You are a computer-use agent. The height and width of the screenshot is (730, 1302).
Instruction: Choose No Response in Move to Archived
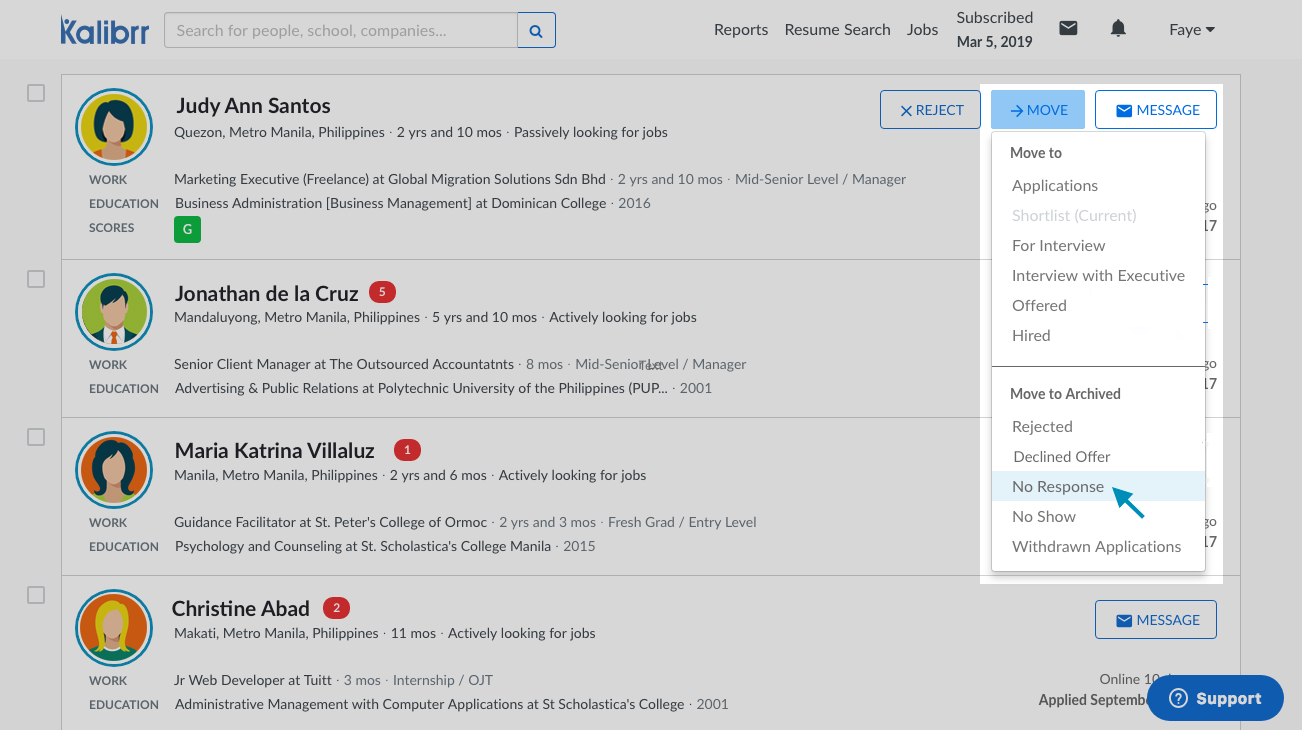coord(1058,487)
